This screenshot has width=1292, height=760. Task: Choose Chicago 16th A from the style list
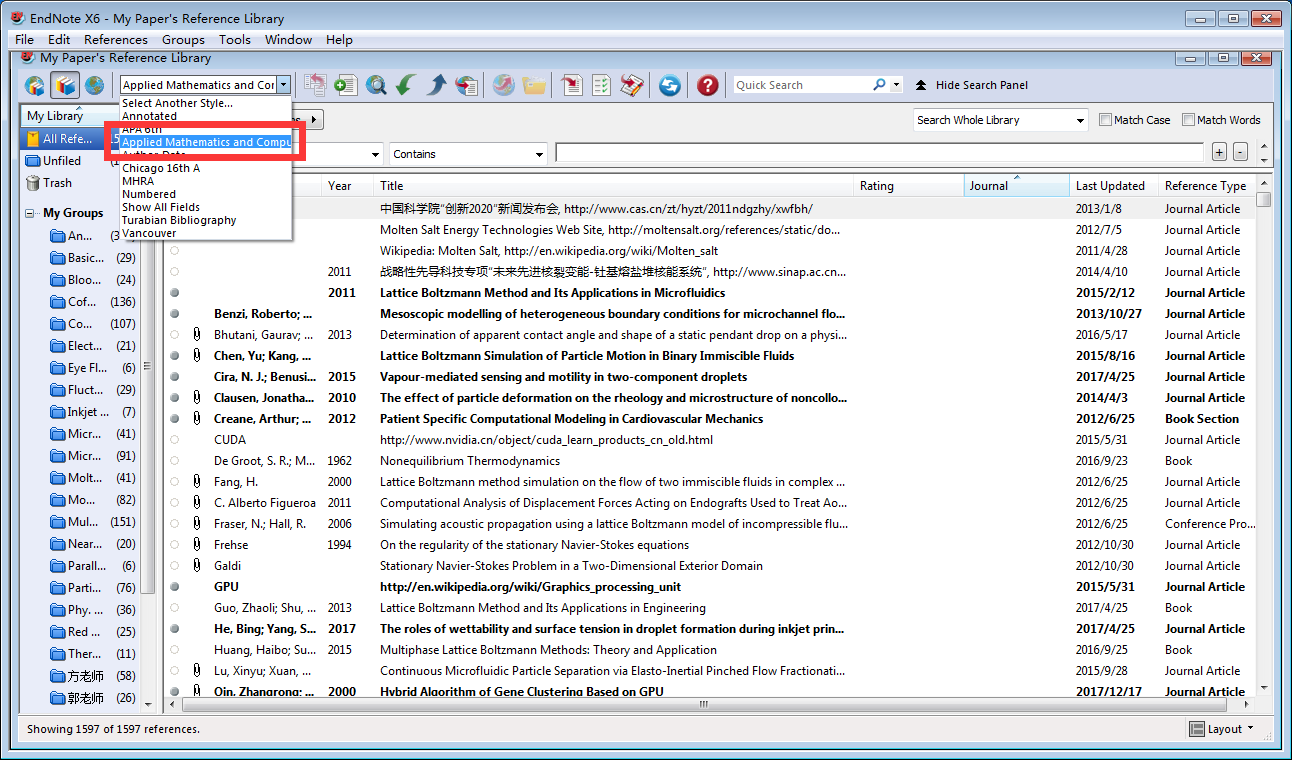pos(161,168)
